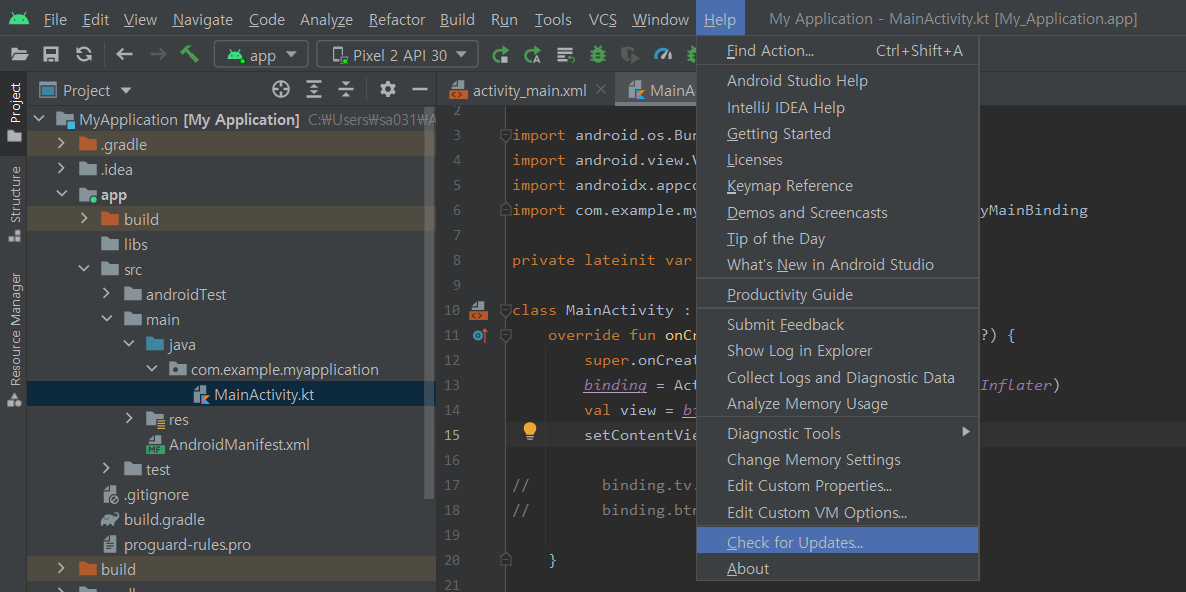The width and height of the screenshot is (1186, 592).
Task: Open the Project view selector dropdown
Action: click(x=85, y=91)
